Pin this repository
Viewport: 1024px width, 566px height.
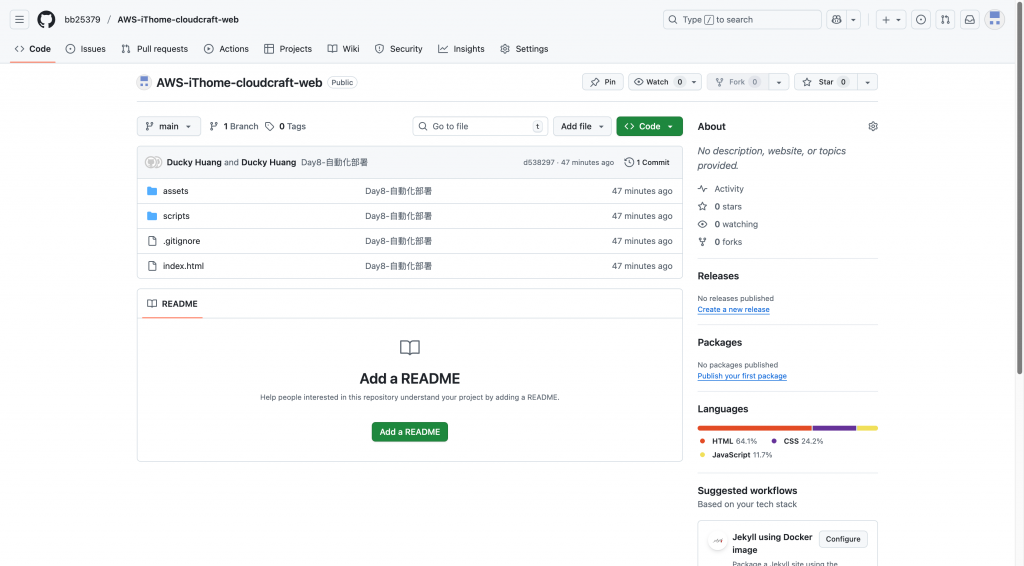coord(603,82)
